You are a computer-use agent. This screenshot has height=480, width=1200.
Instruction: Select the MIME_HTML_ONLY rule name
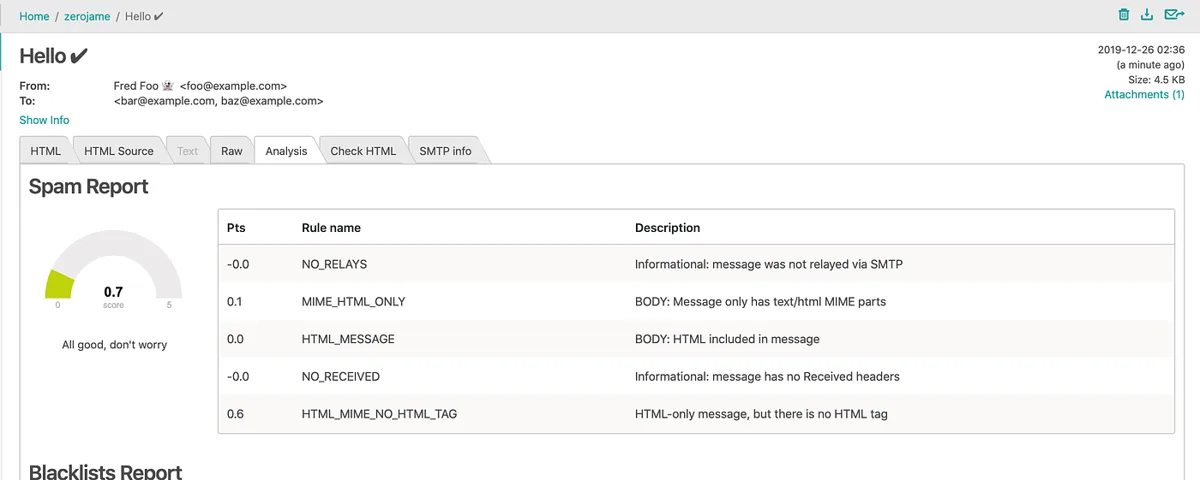(x=353, y=302)
